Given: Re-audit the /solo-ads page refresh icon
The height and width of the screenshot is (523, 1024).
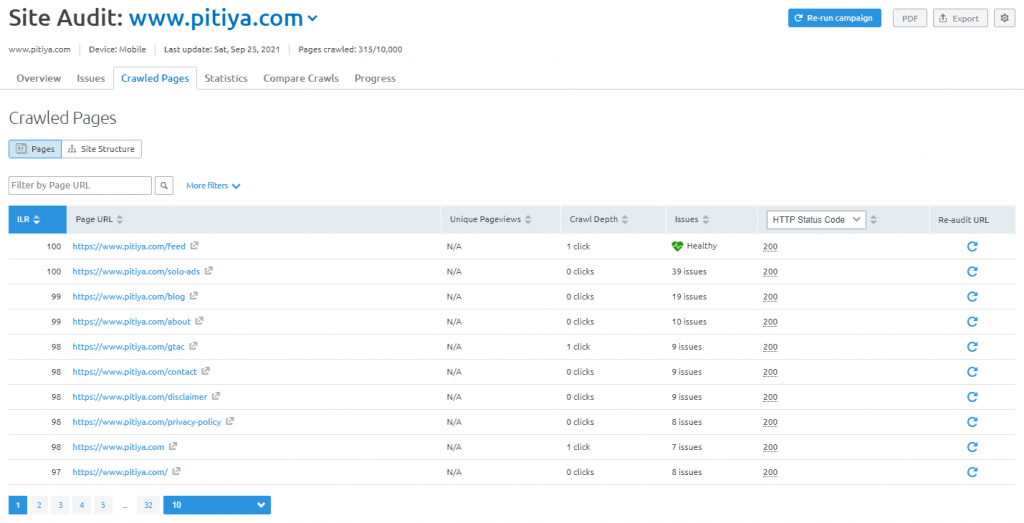Looking at the screenshot, I should click(x=972, y=272).
